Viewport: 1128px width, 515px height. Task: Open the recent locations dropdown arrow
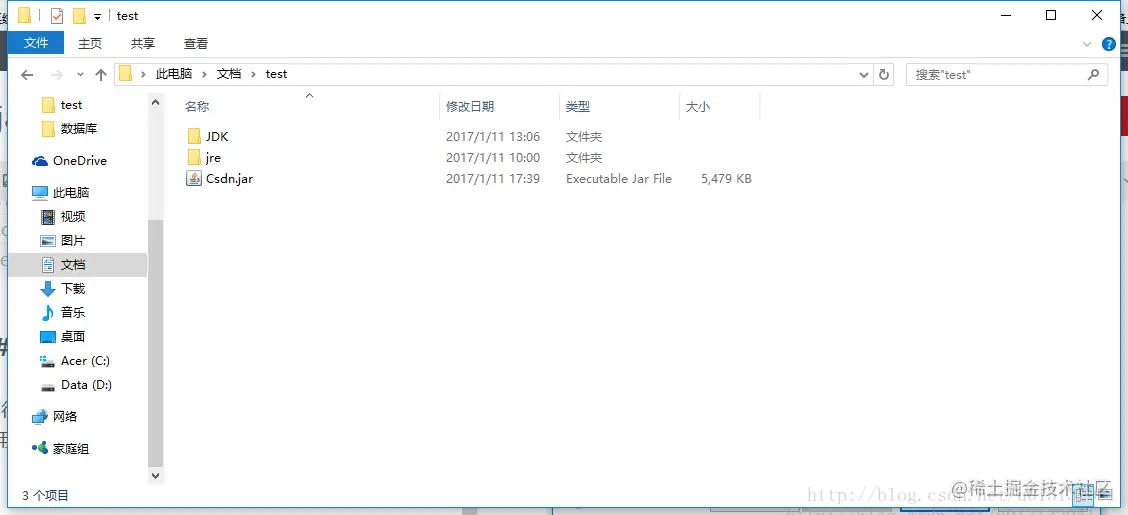tap(80, 74)
